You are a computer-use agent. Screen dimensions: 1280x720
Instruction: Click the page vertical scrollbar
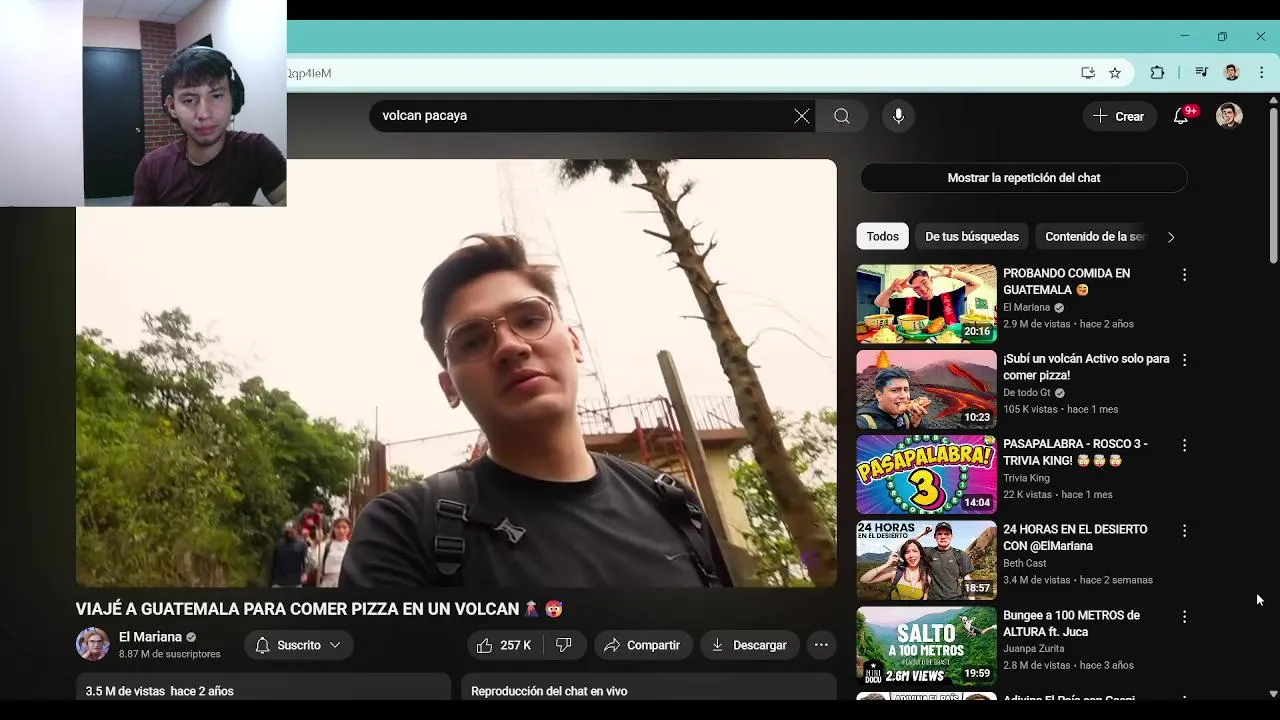[1273, 186]
